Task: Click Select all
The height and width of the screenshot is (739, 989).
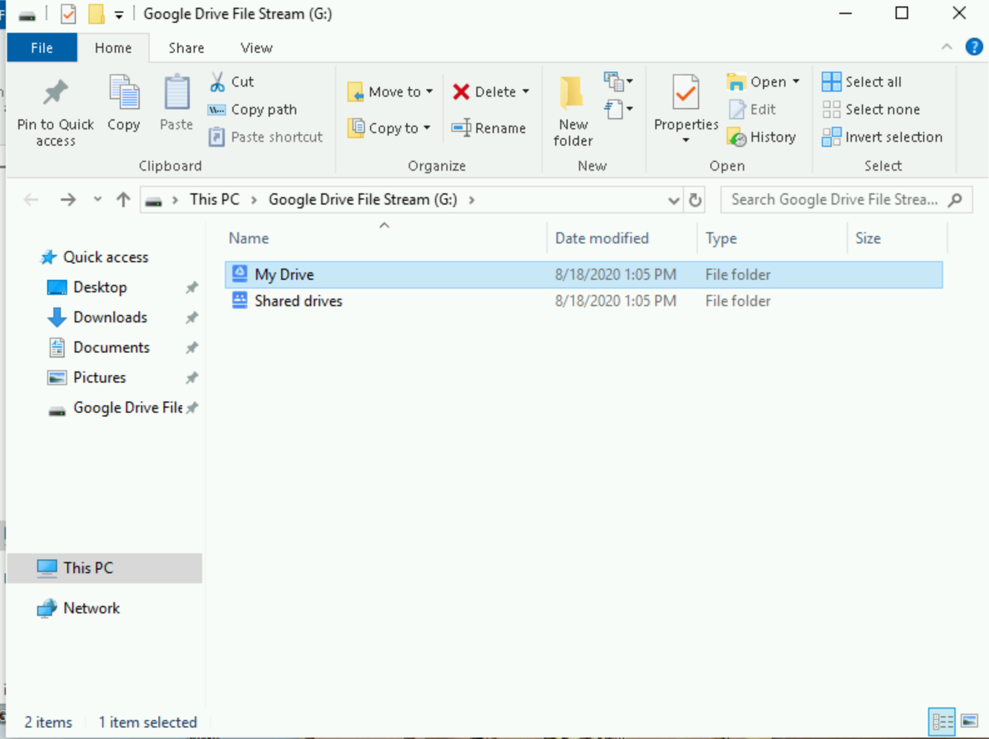Action: click(x=862, y=82)
